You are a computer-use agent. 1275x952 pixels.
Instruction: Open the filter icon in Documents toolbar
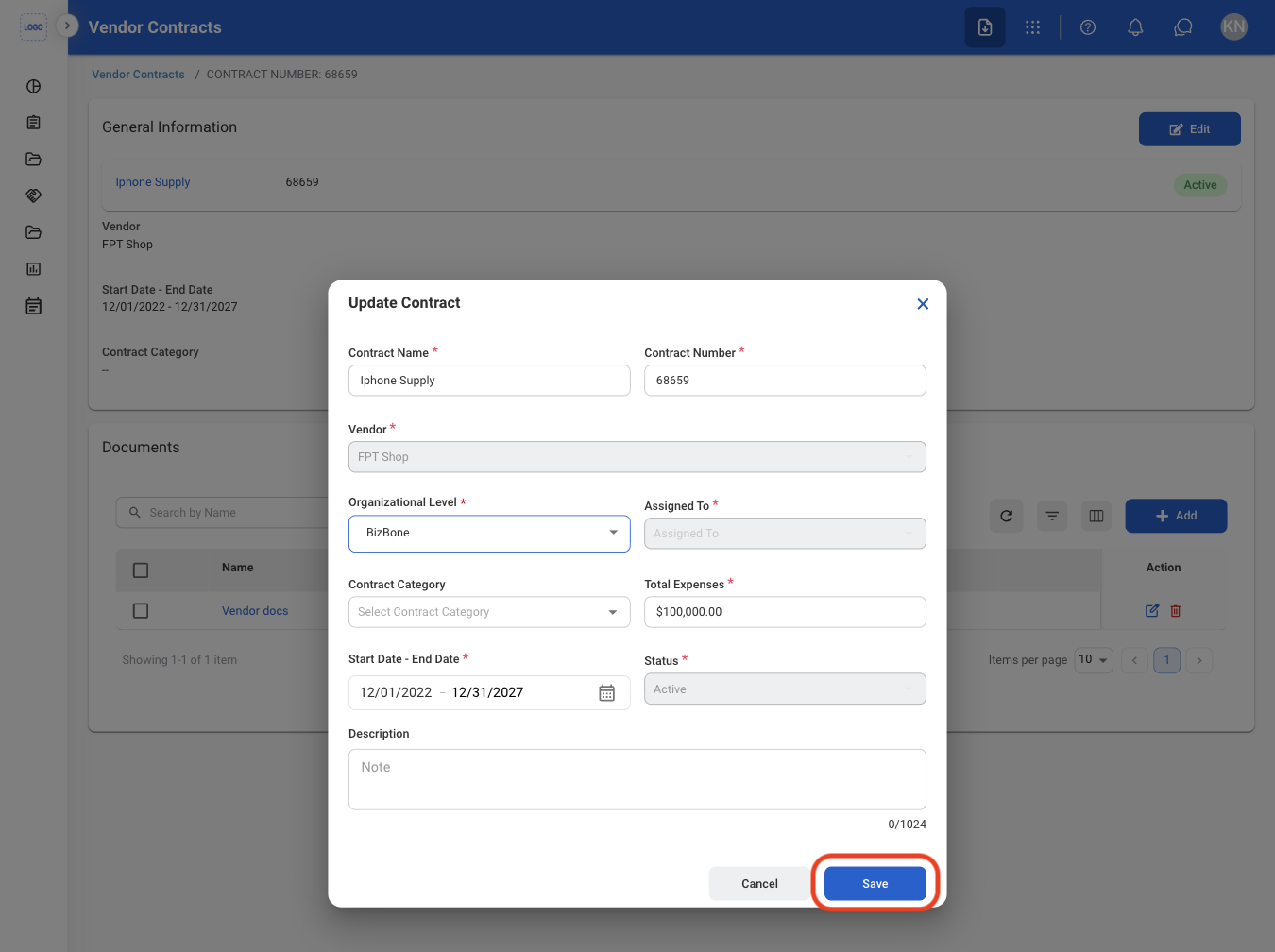point(1051,516)
